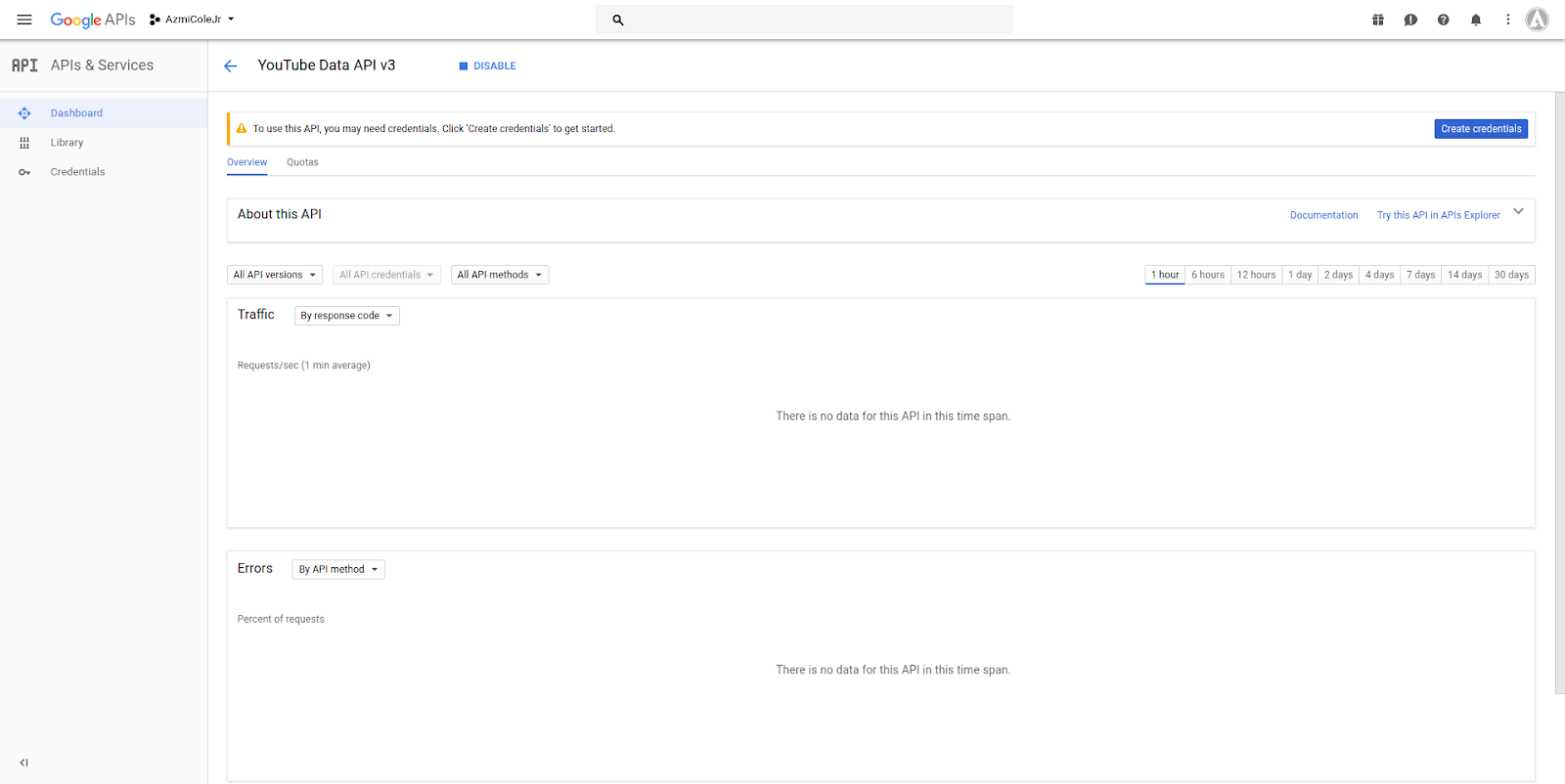The image size is (1565, 784).
Task: Open the gift free trial icon
Action: click(x=1378, y=20)
